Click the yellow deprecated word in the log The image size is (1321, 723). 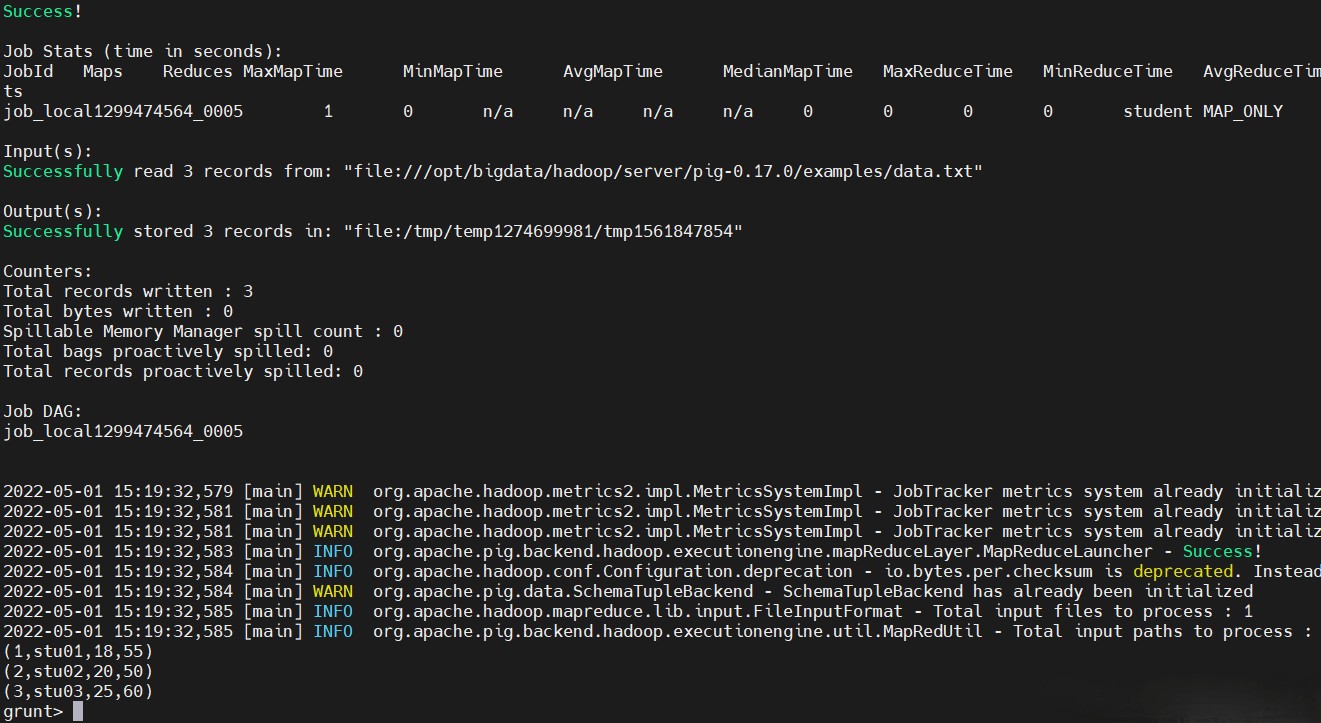click(1183, 571)
